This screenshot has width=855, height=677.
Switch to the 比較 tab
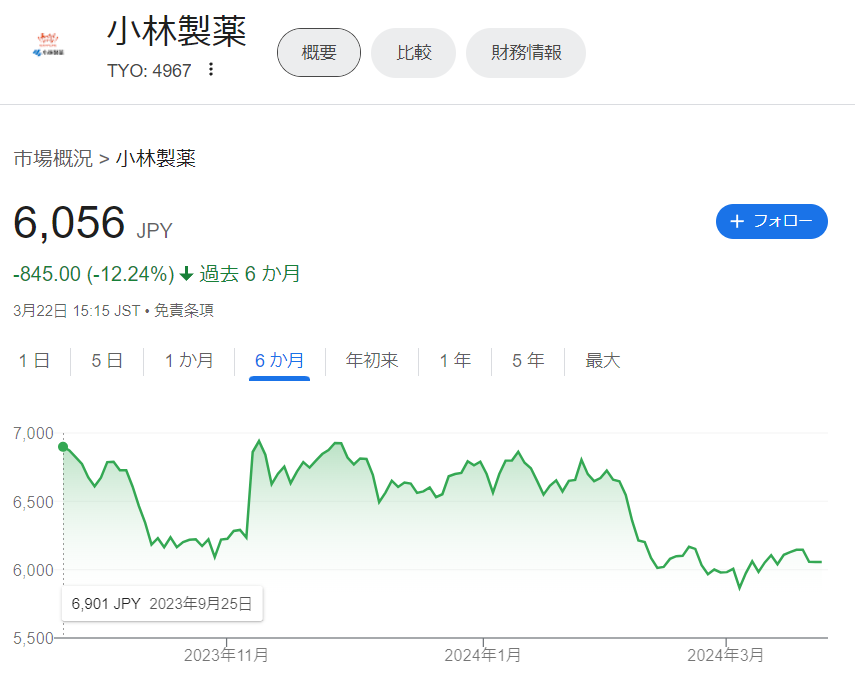[413, 53]
